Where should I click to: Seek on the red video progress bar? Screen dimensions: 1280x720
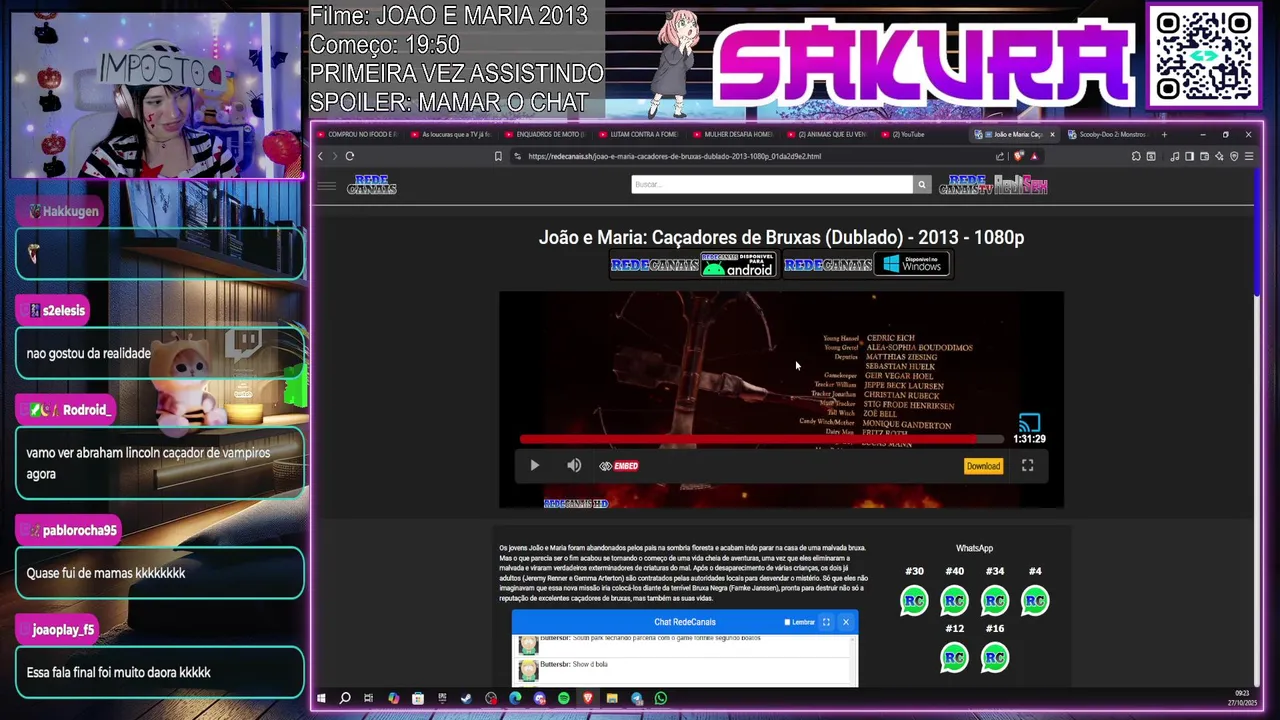point(761,439)
